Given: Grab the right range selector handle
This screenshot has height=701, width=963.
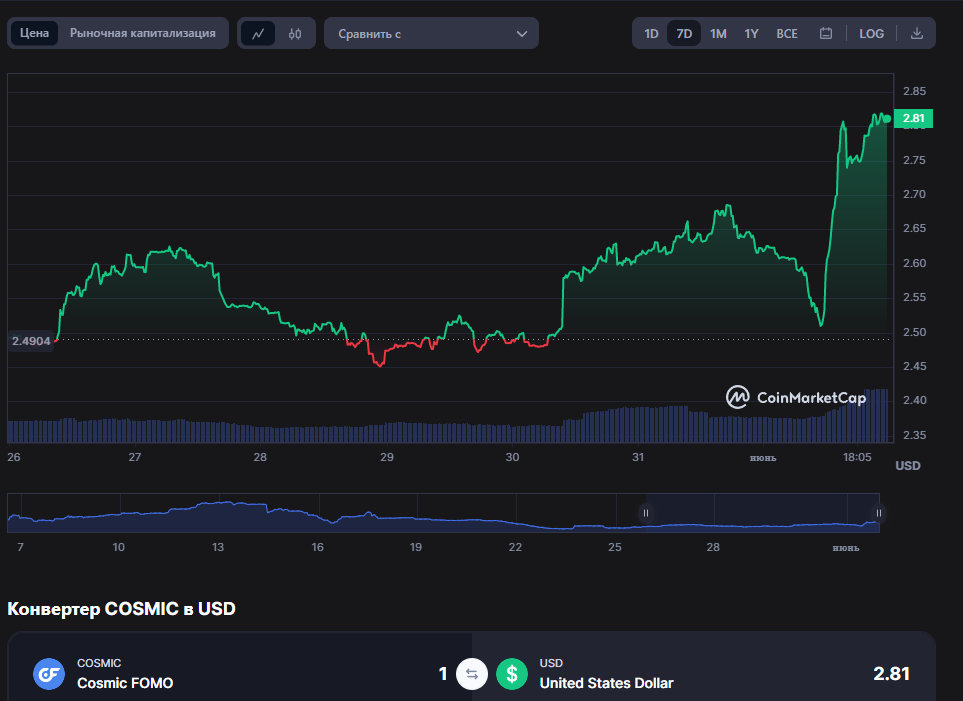Looking at the screenshot, I should pos(879,513).
